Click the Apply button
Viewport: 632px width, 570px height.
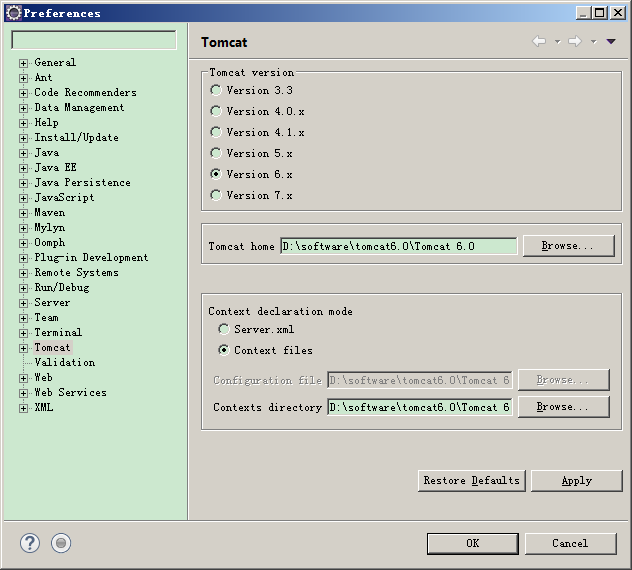point(577,481)
